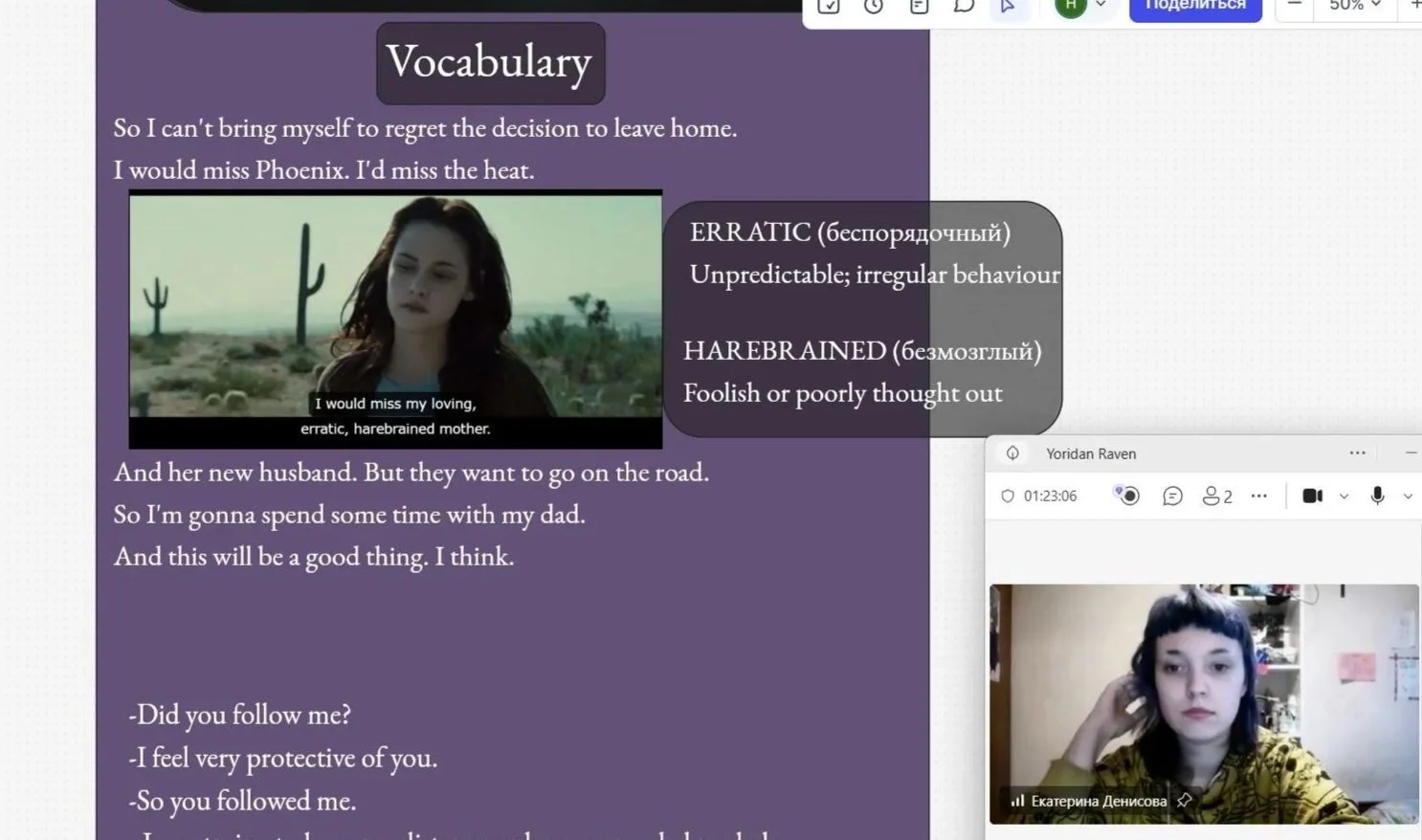Open the meeting window title bar options menu
The width and height of the screenshot is (1422, 840).
click(1358, 453)
